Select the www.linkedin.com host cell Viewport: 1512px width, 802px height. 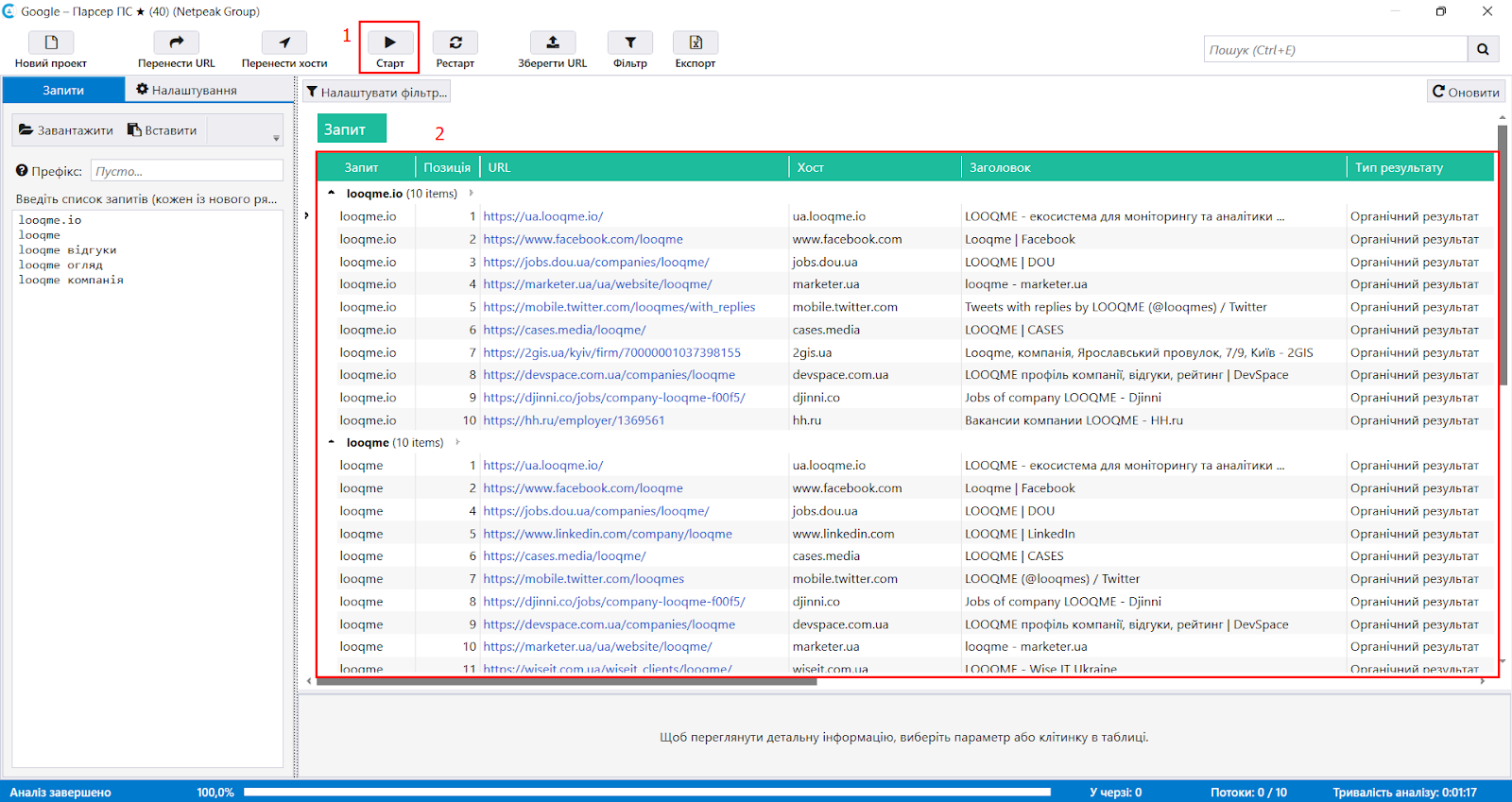(x=875, y=534)
